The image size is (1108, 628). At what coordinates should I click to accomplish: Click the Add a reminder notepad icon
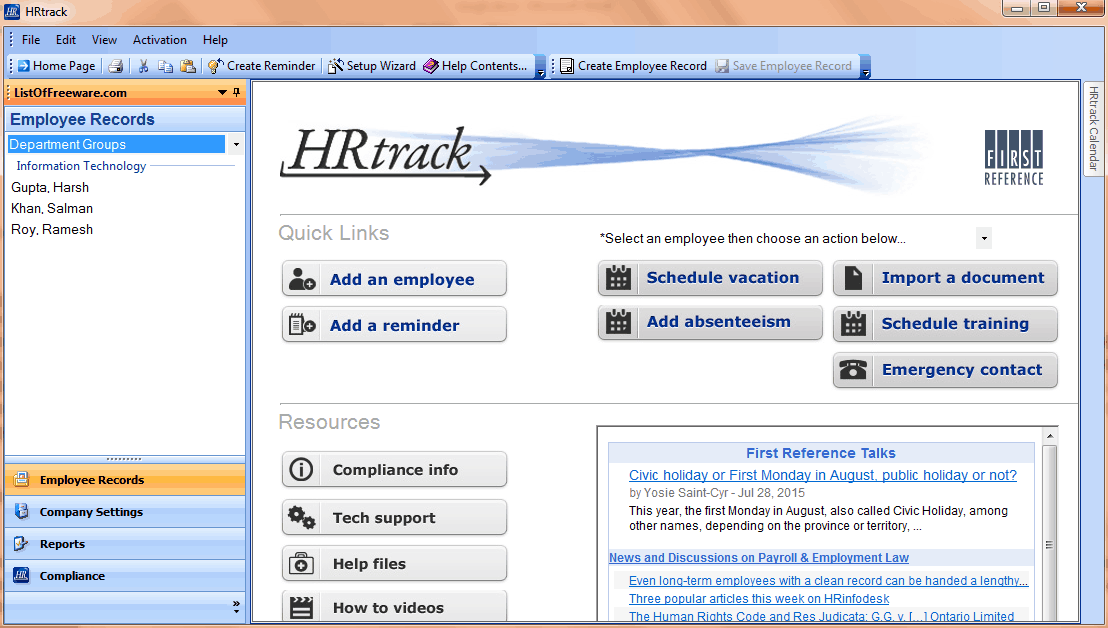pos(302,325)
